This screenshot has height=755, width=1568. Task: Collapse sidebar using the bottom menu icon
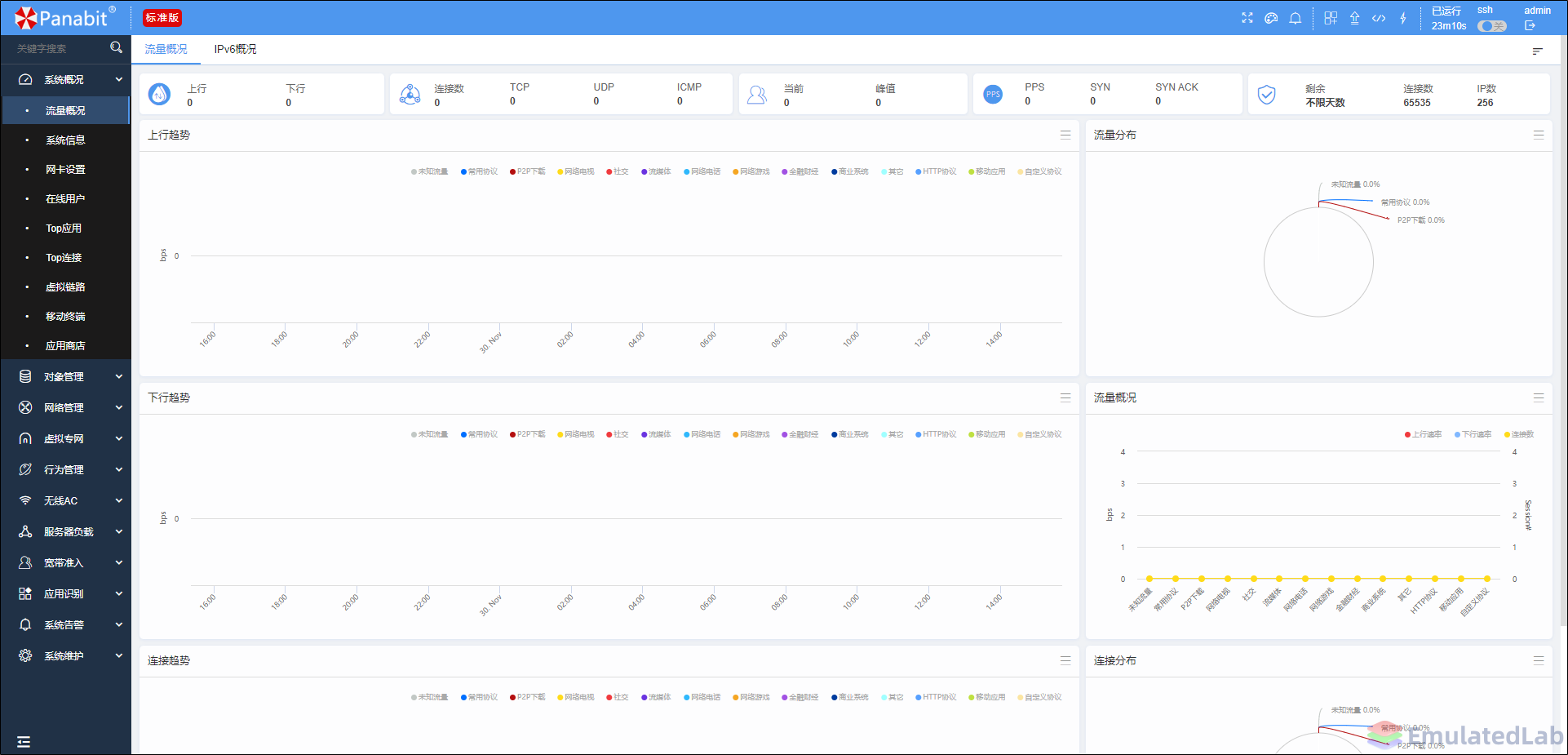point(24,742)
